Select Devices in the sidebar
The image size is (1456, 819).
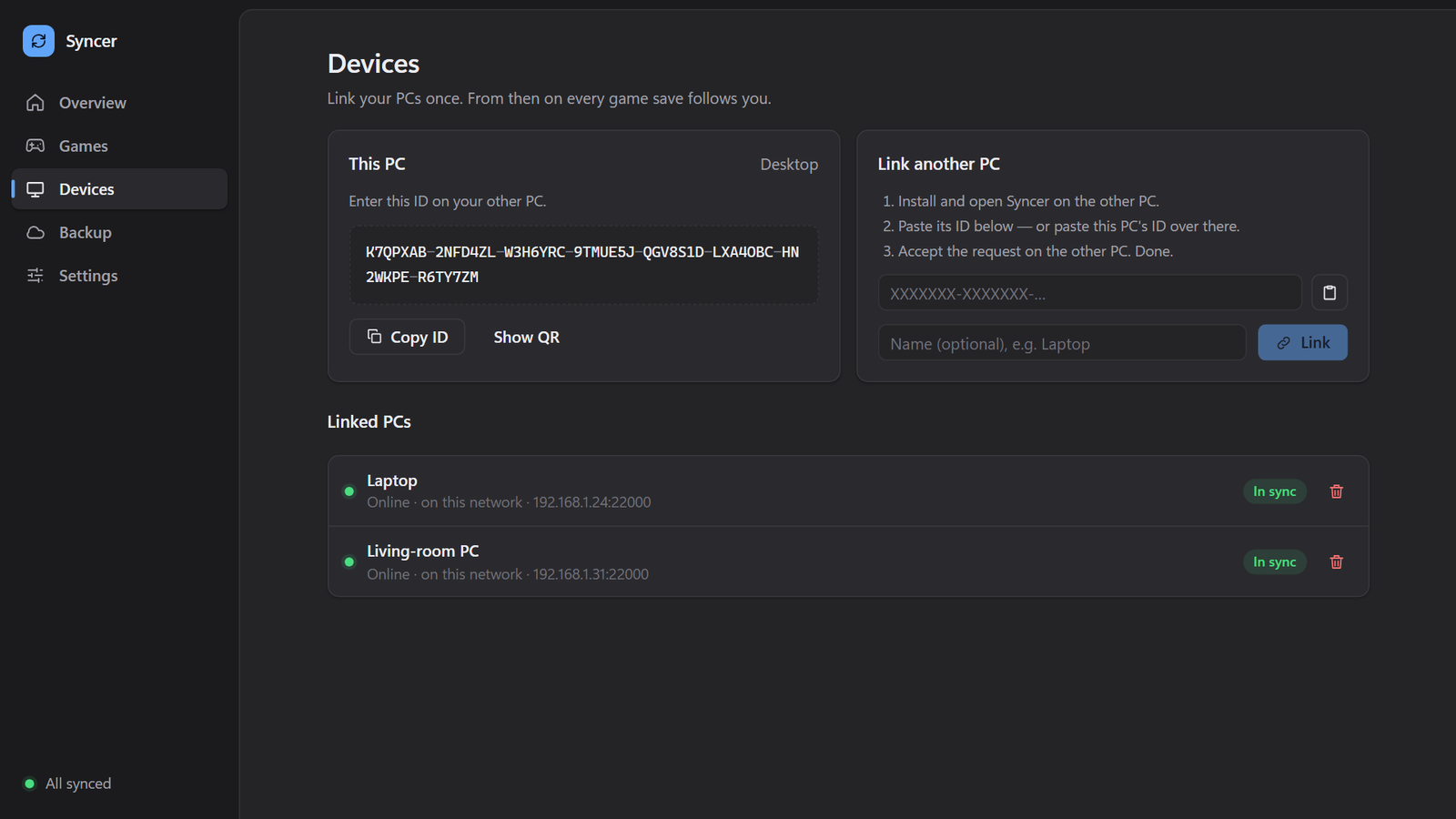pyautogui.click(x=119, y=189)
